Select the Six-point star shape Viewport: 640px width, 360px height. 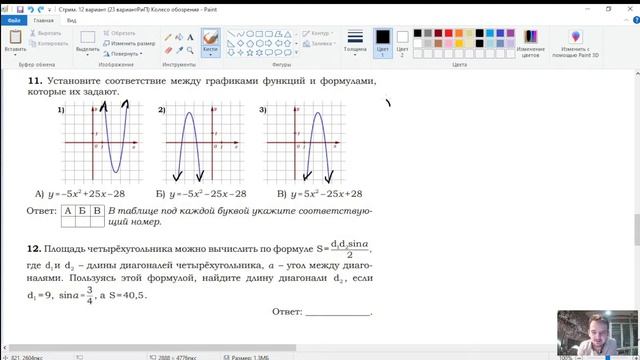click(x=259, y=53)
